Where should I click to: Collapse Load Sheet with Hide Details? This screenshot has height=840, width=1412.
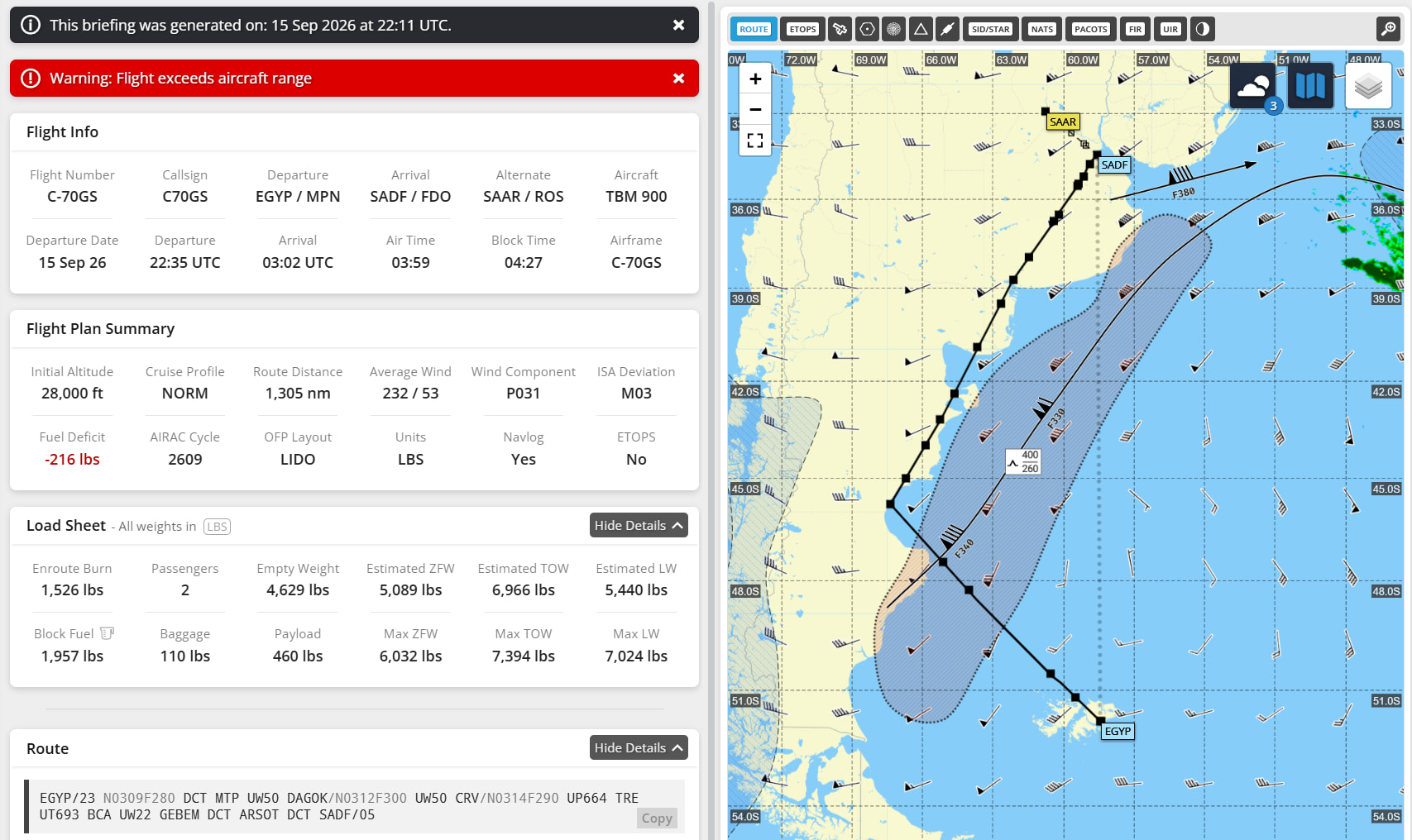click(x=639, y=525)
